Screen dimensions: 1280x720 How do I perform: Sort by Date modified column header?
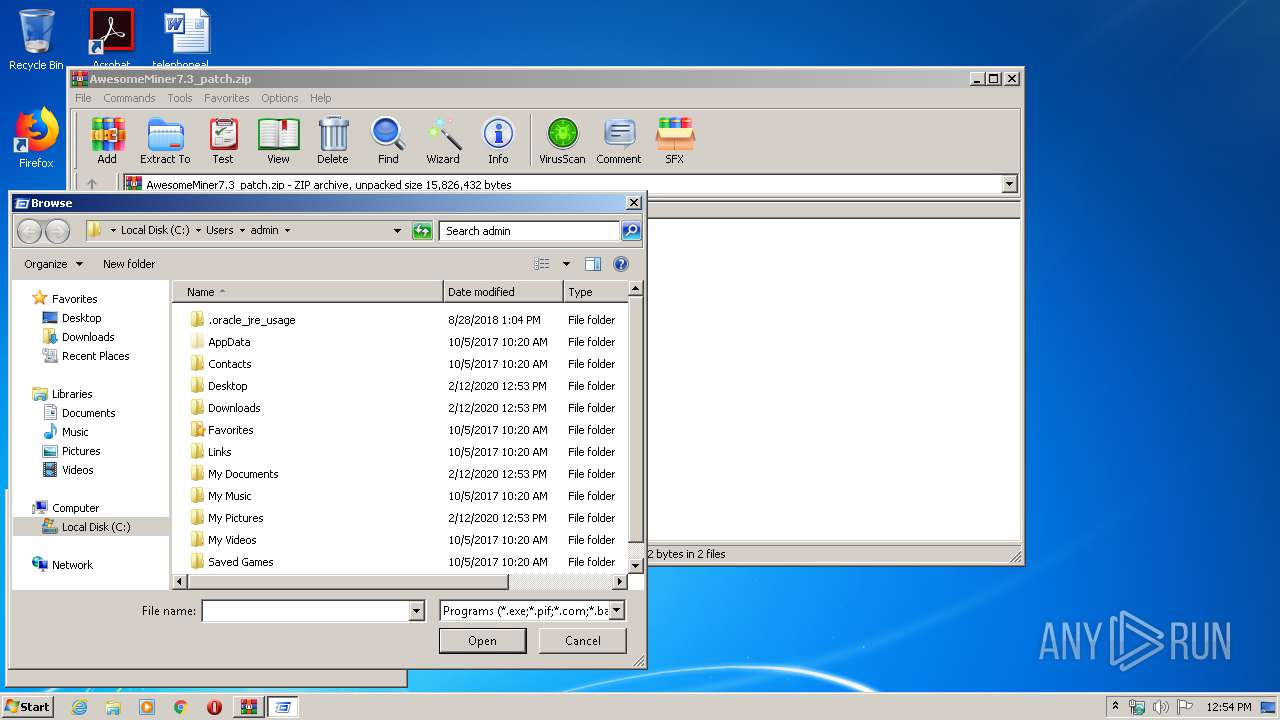503,292
